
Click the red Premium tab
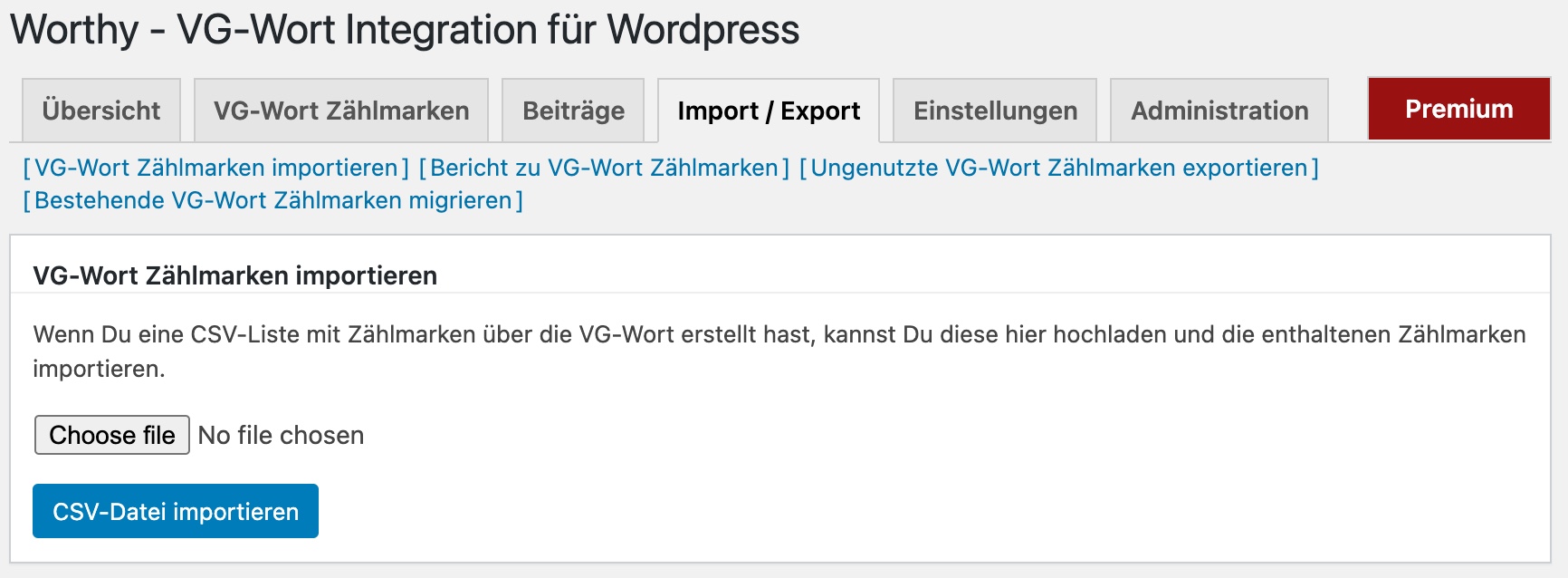pos(1458,109)
